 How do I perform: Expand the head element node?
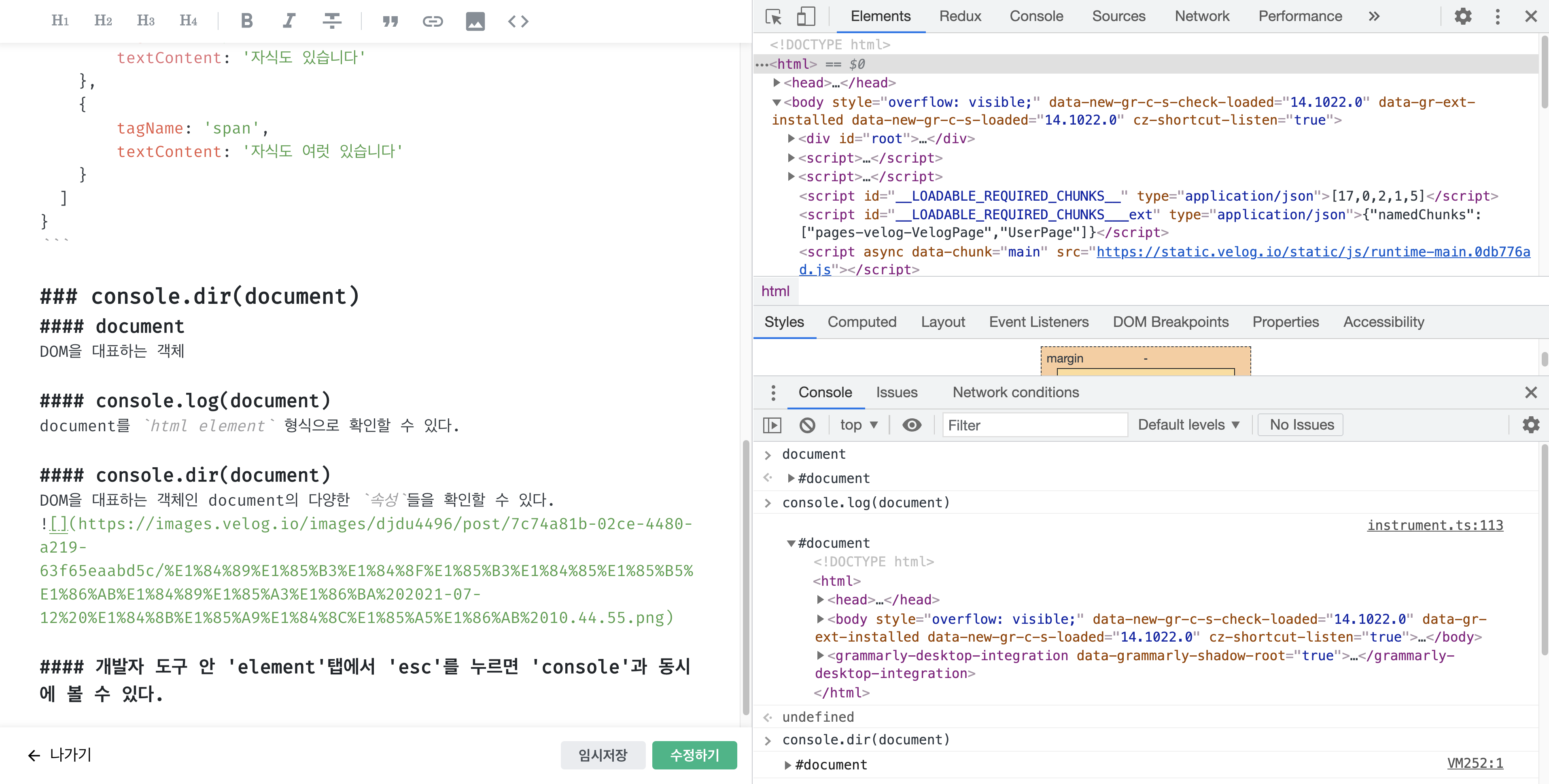[x=777, y=83]
